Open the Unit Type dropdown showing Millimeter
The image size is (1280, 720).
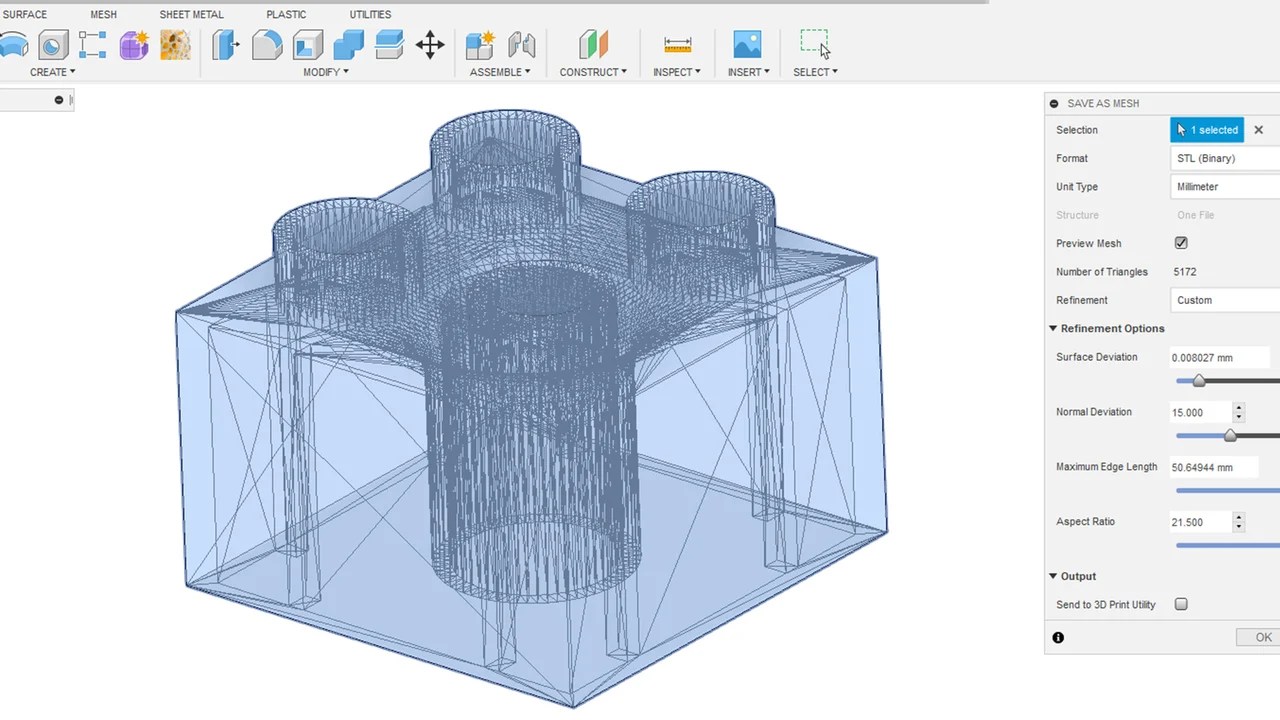pyautogui.click(x=1226, y=187)
